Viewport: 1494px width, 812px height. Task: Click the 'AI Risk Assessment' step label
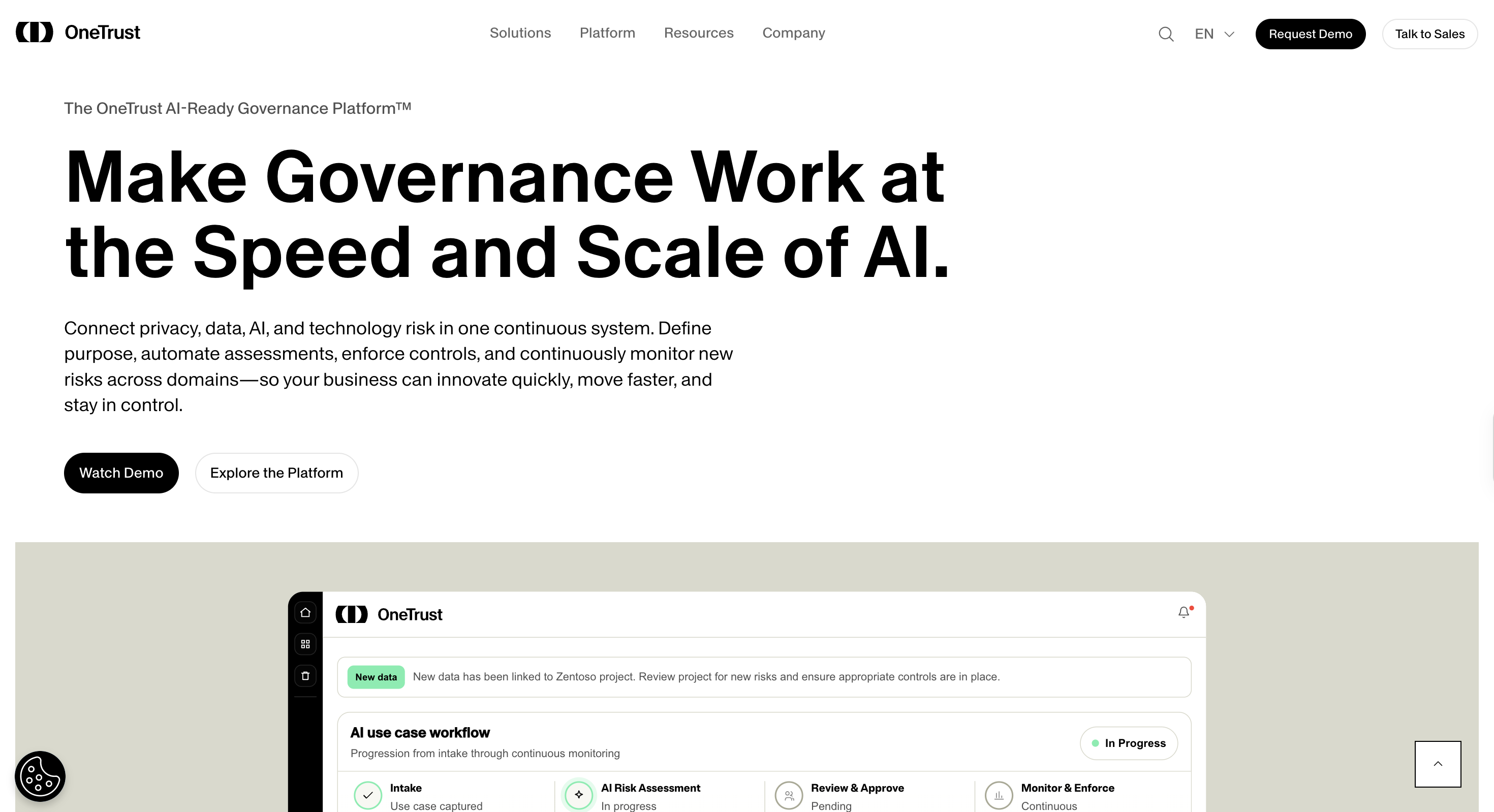coord(651,788)
